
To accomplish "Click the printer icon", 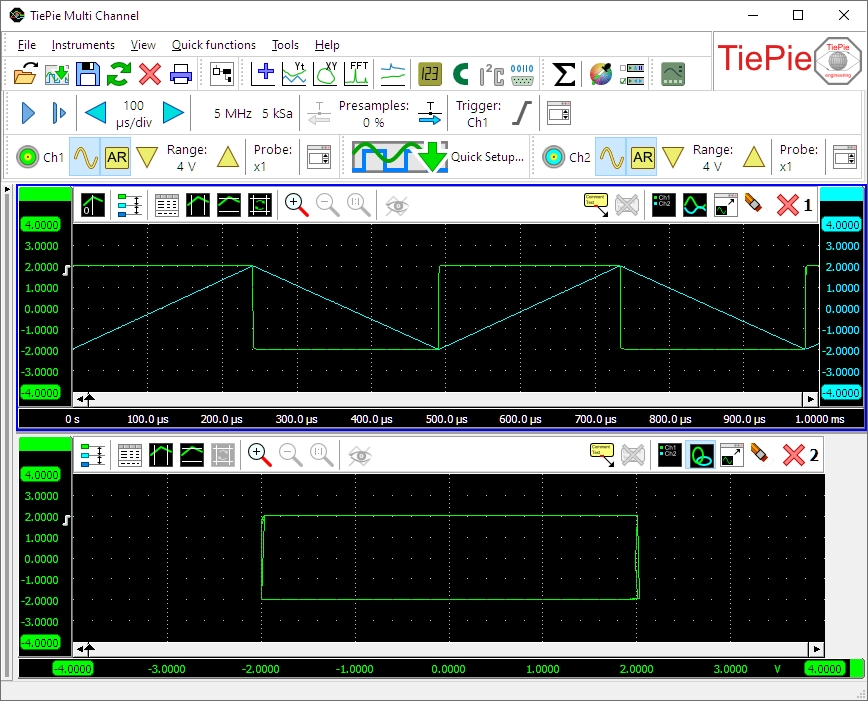I will (181, 73).
